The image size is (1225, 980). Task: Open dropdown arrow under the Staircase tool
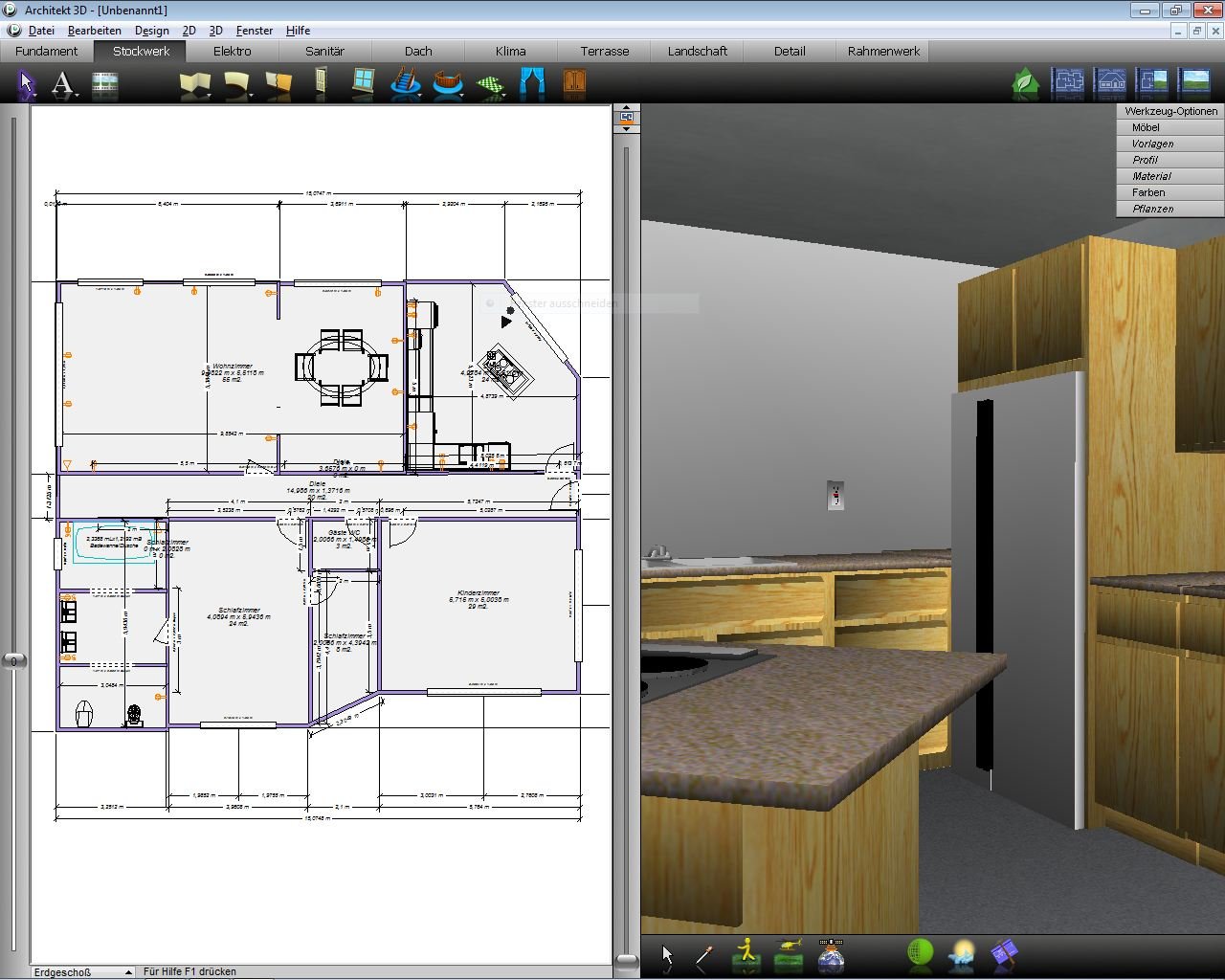pyautogui.click(x=419, y=95)
